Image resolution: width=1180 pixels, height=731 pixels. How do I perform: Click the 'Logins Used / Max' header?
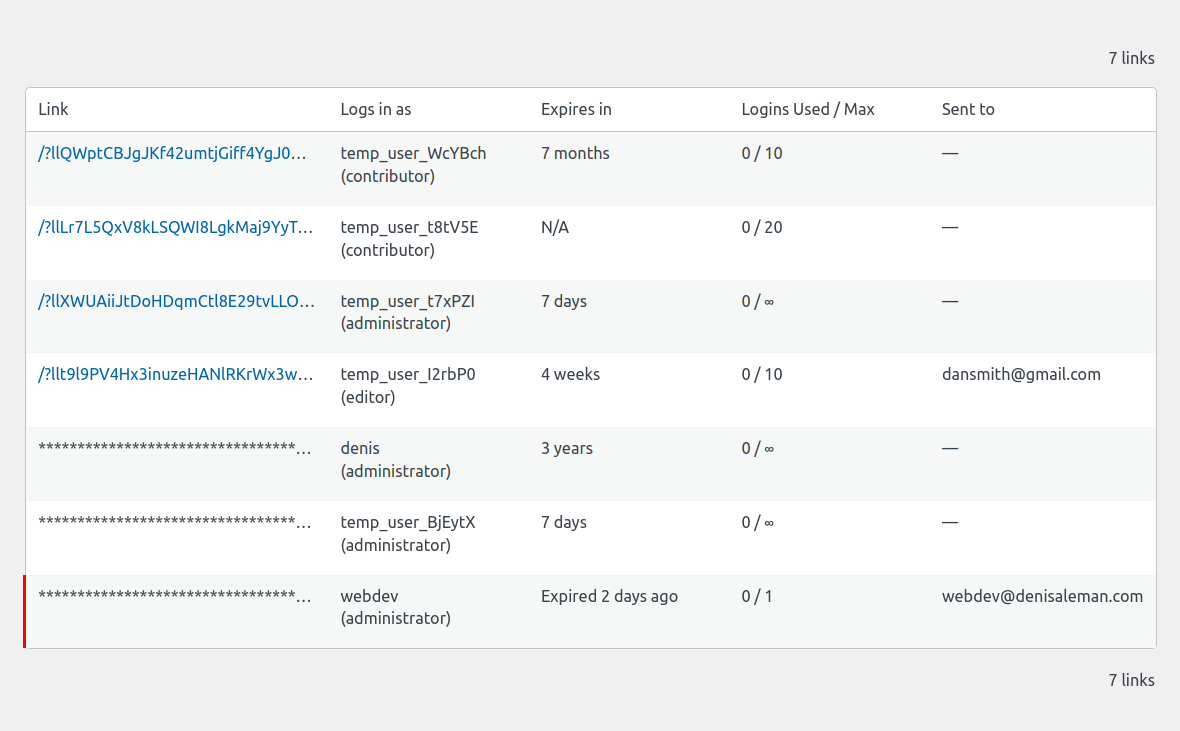(808, 109)
